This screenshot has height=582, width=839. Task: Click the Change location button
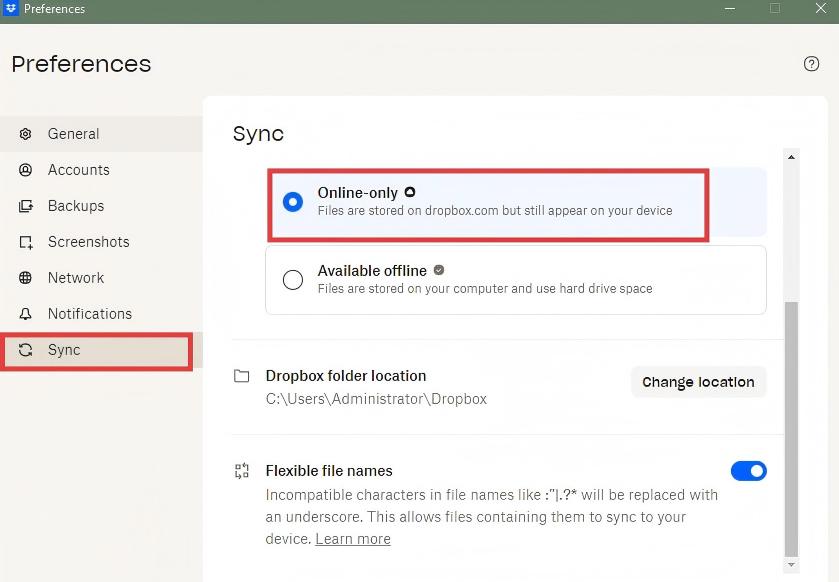697,381
